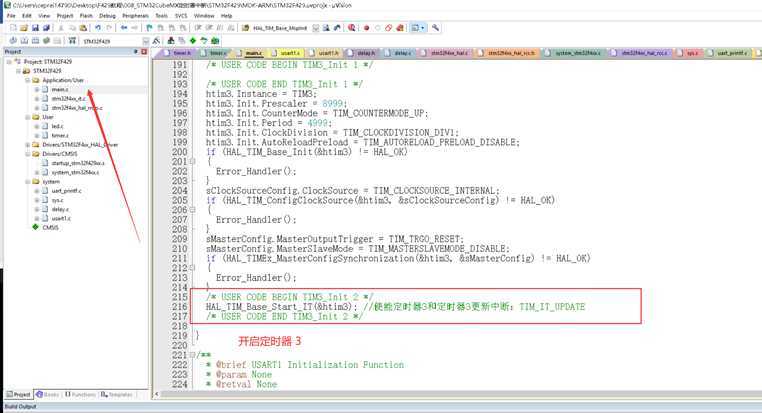Expand the main.c node in project tree
This screenshot has width=762, height=413.
pos(36,89)
